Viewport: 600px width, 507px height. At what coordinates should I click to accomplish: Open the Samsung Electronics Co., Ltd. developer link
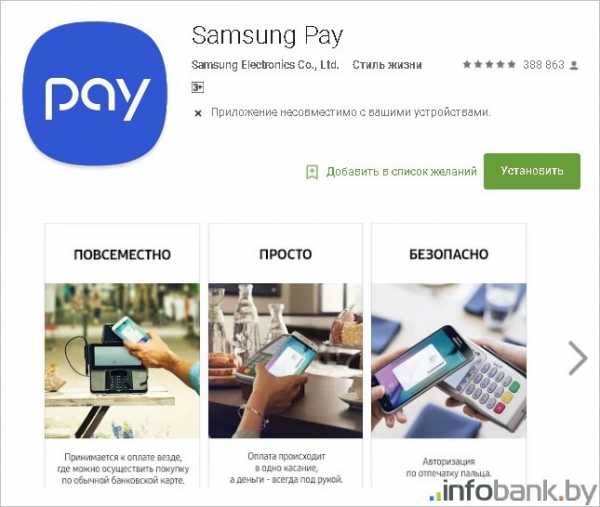tap(265, 65)
